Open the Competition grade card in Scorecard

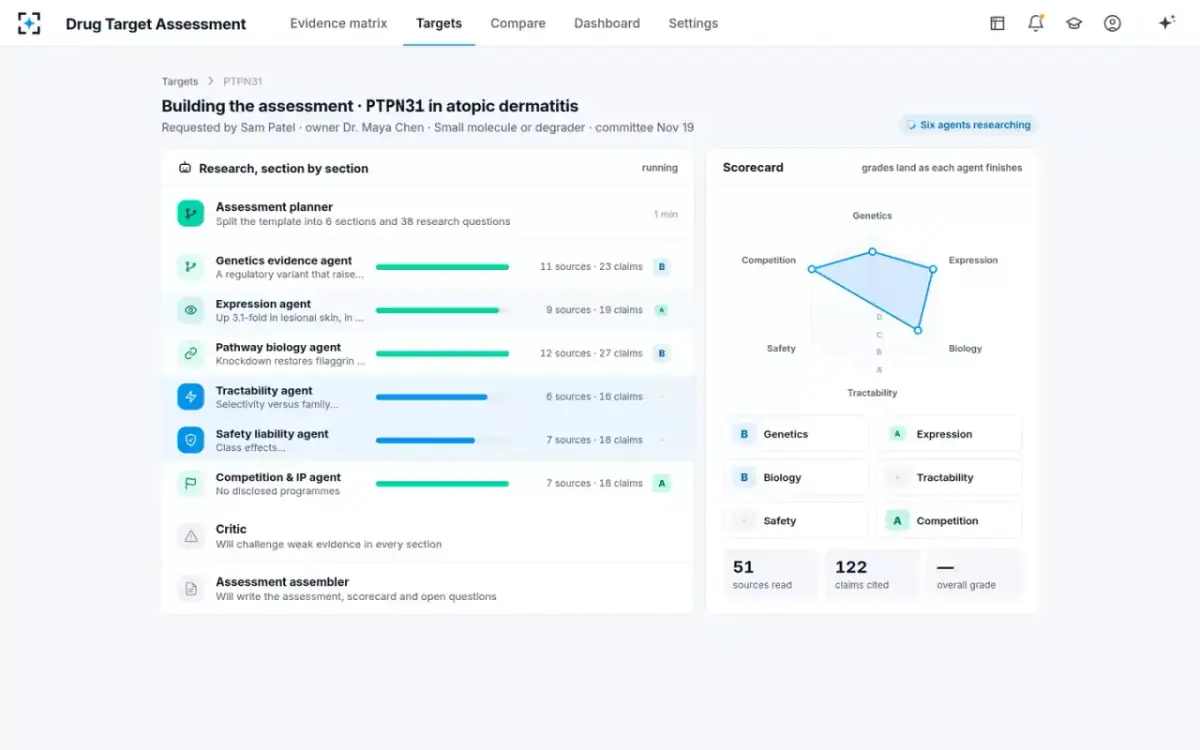pos(950,521)
